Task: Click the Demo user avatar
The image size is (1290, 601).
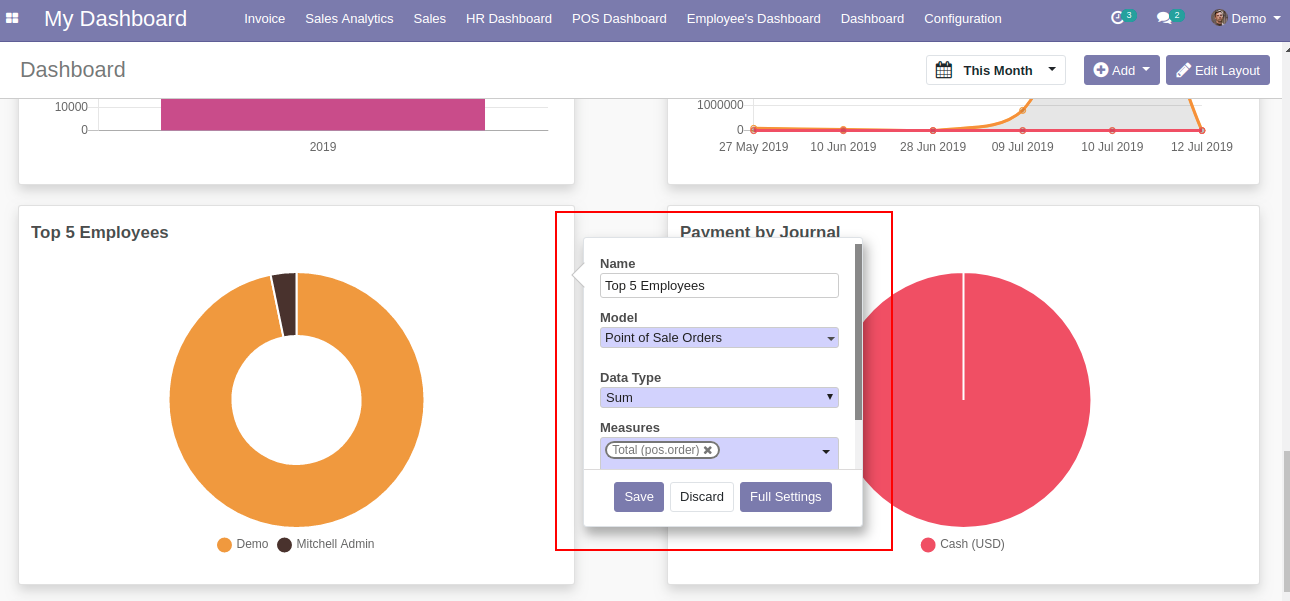Action: point(1219,18)
